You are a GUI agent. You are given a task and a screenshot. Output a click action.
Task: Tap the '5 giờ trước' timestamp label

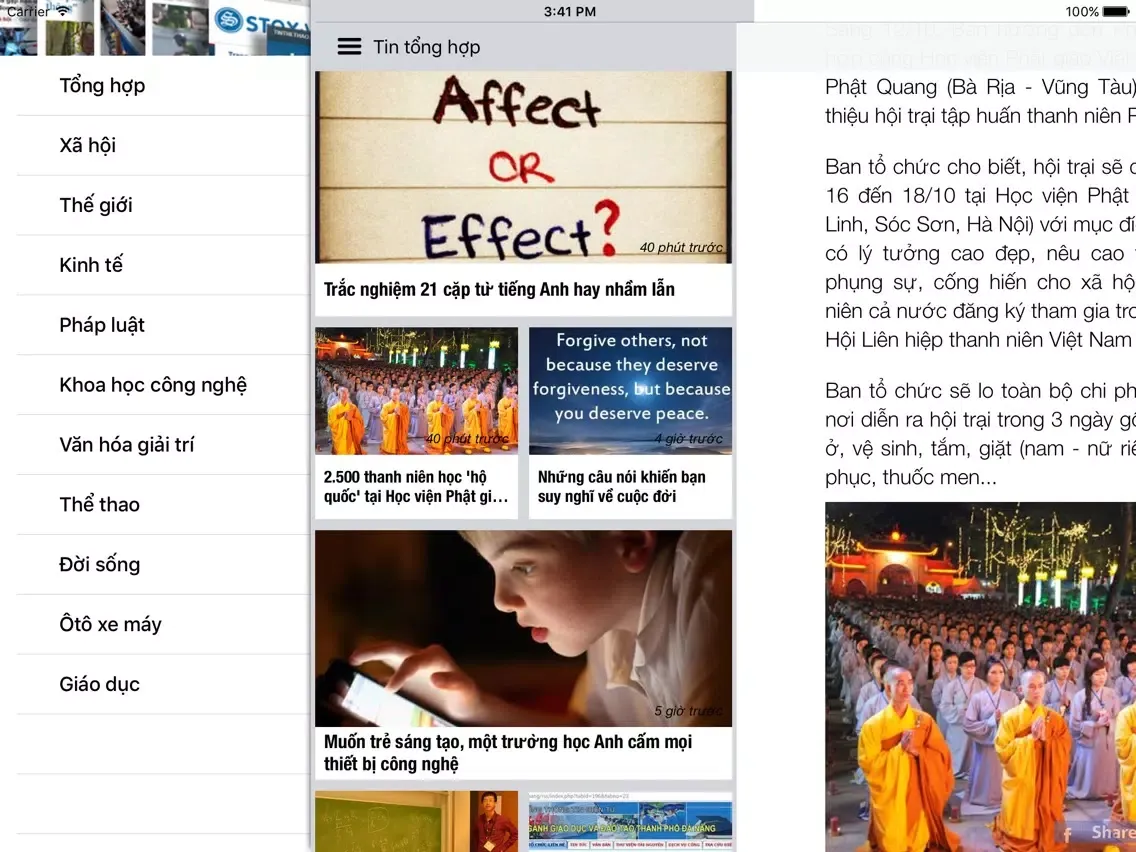[x=688, y=711]
